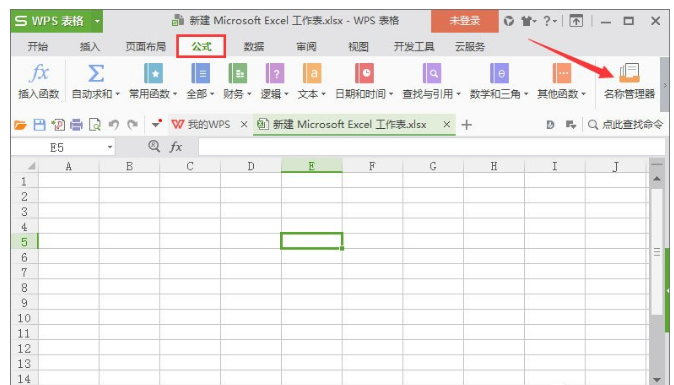Click the Print icon
674x385 pixels.
point(76,125)
